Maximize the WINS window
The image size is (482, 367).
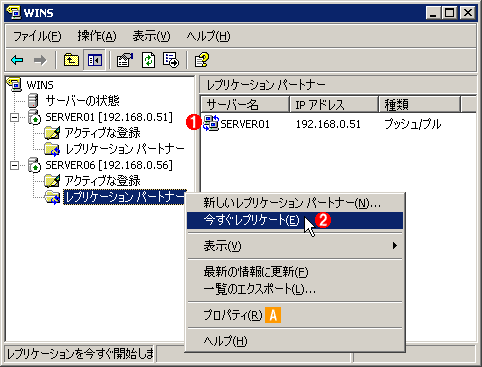click(x=449, y=13)
